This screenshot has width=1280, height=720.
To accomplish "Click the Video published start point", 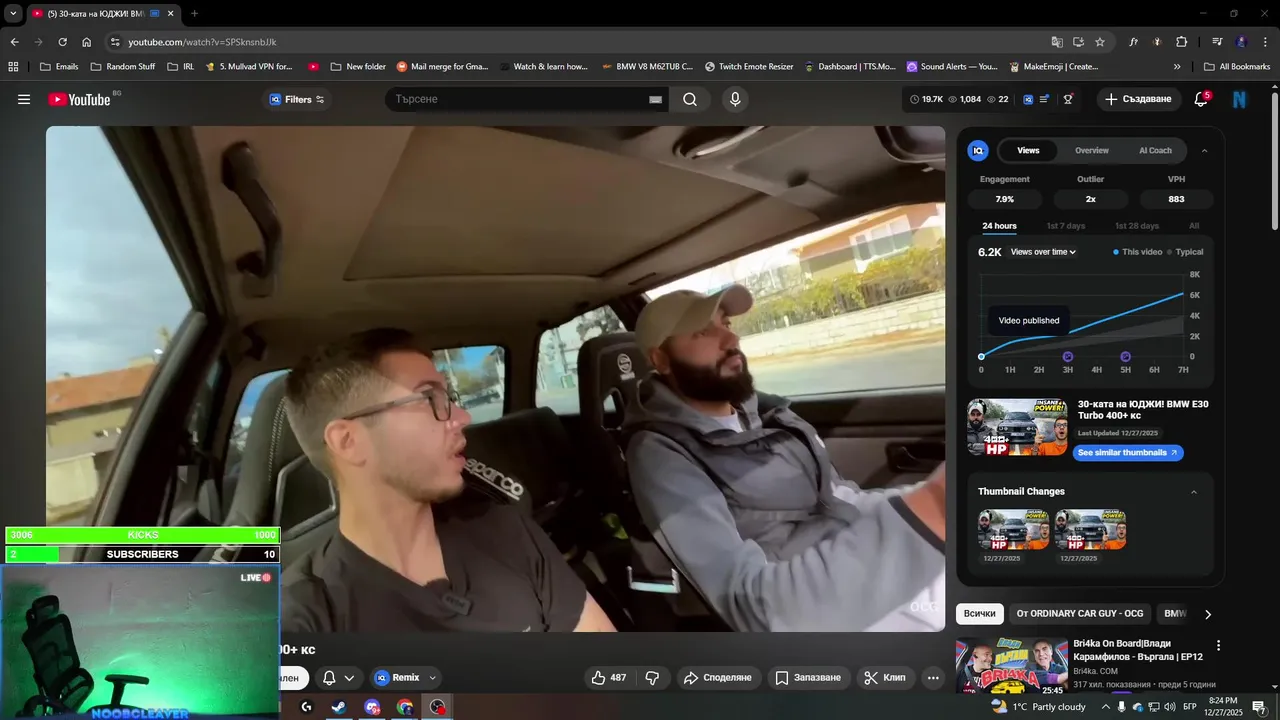I will pos(981,357).
